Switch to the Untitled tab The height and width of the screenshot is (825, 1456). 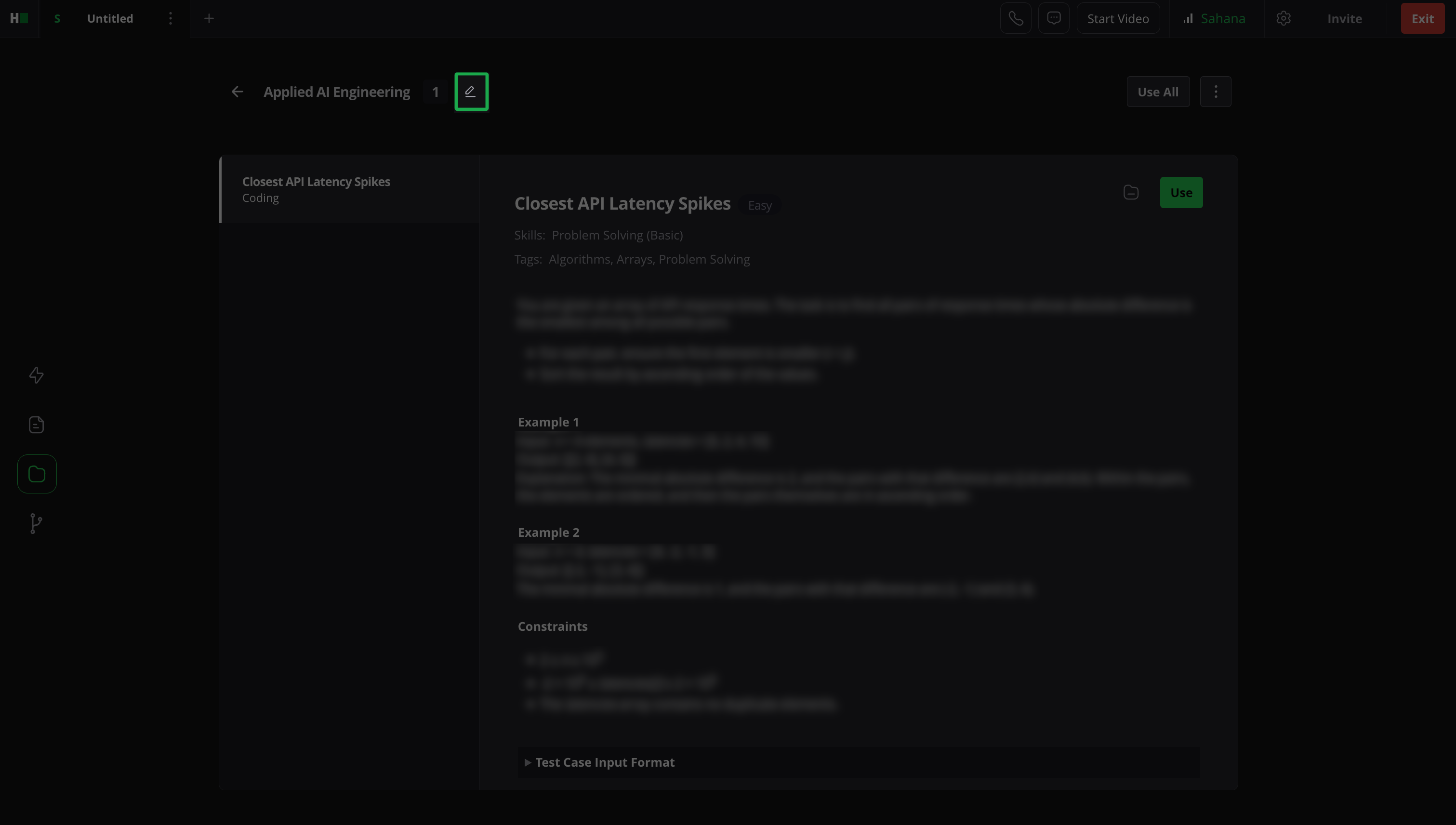point(110,19)
